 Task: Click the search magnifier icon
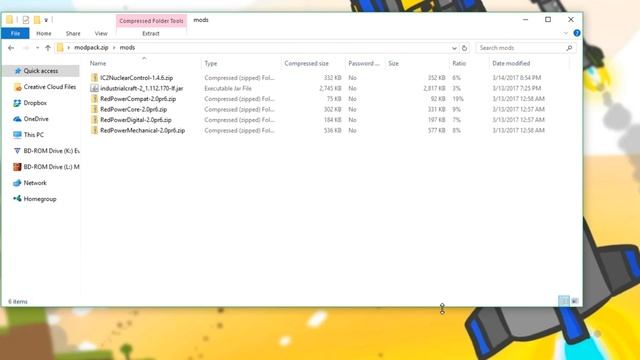[569, 48]
